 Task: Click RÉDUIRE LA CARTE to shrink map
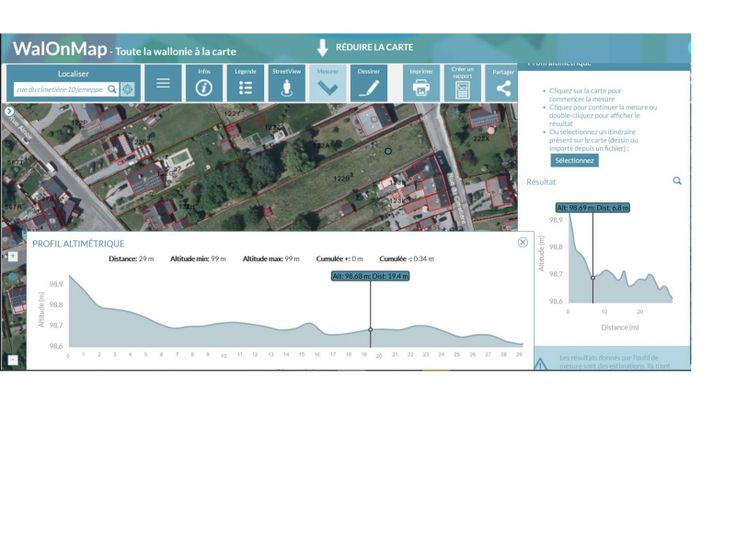pos(364,47)
